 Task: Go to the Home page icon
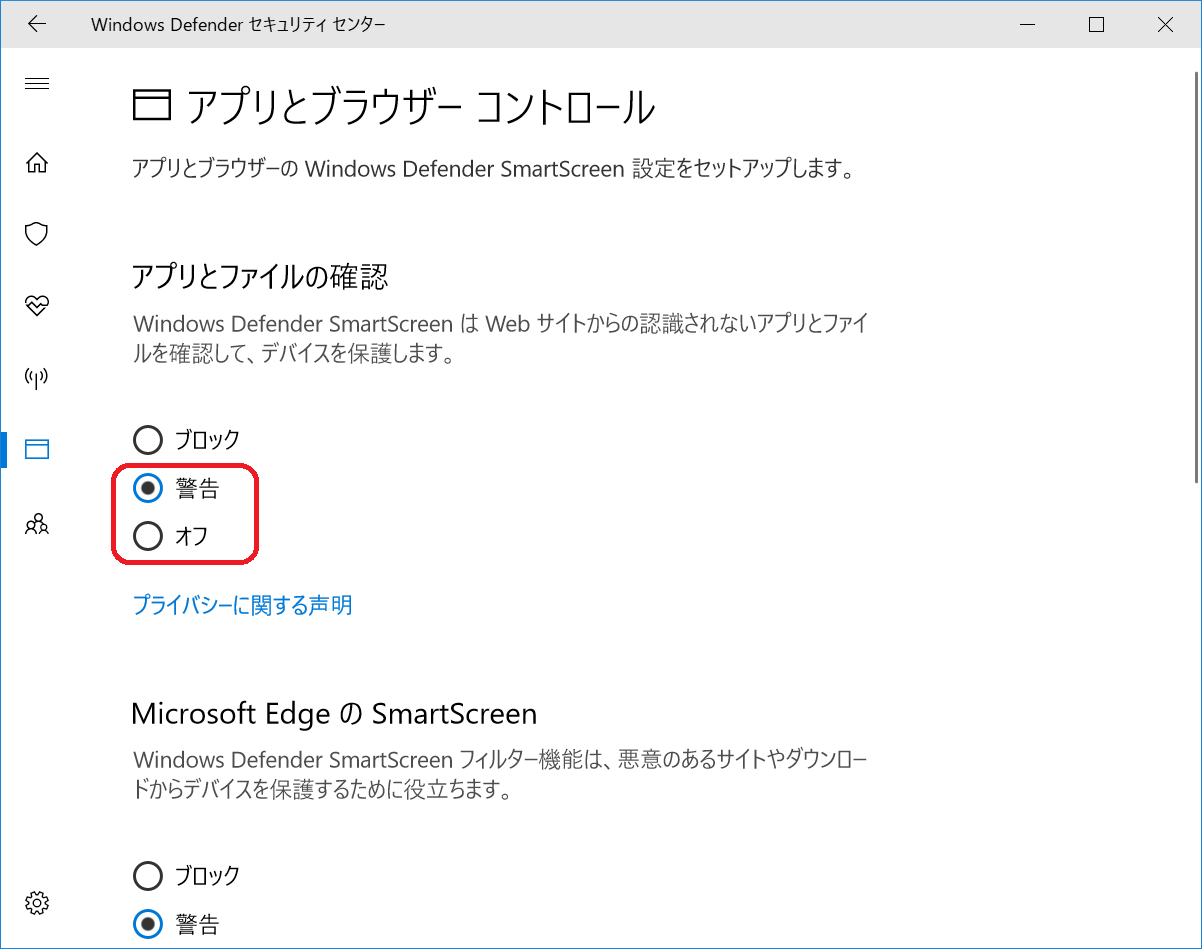coord(37,162)
